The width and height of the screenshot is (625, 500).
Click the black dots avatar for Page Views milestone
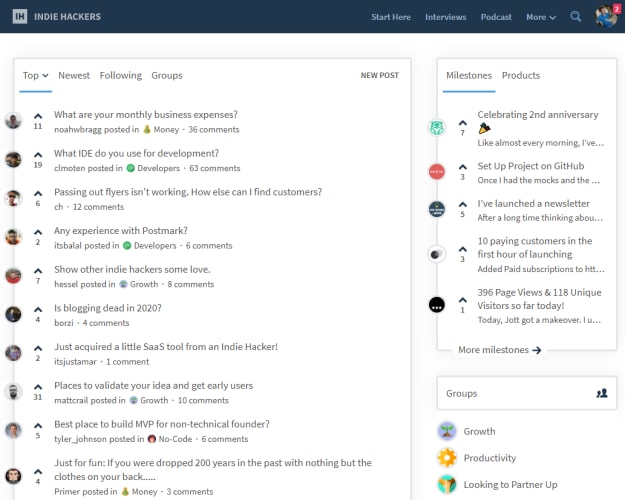436,305
